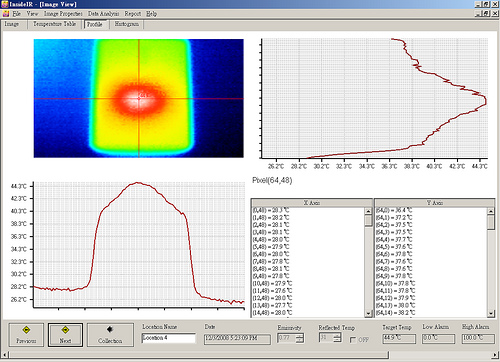Click the document icon left of File menu
The image size is (500, 362).
coord(6,14)
